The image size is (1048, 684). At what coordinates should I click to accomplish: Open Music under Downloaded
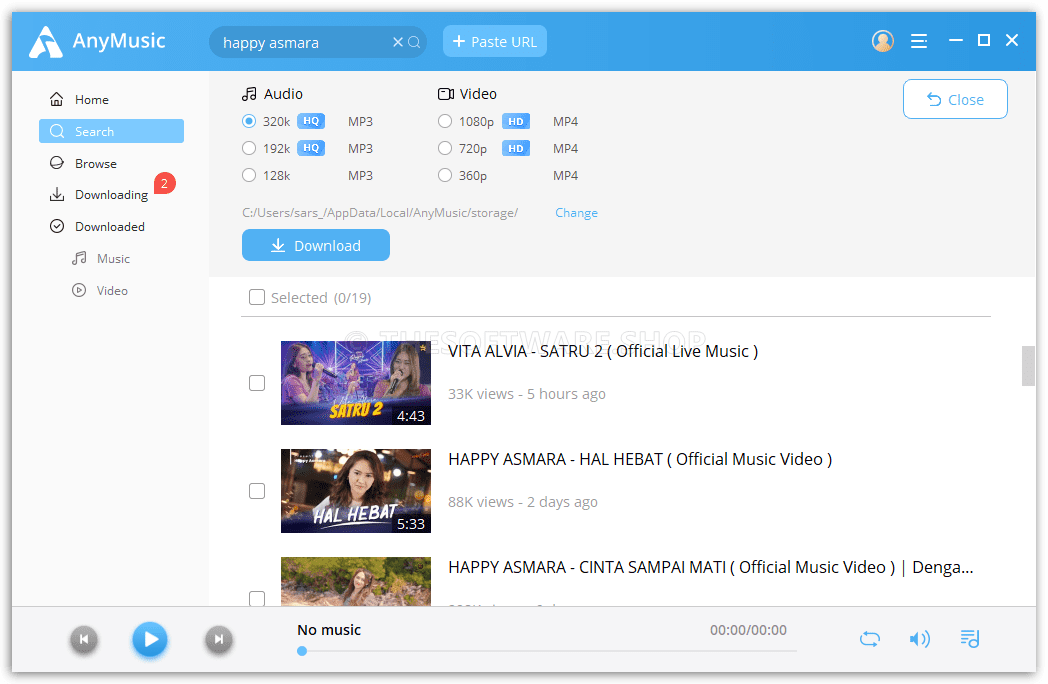coord(111,259)
